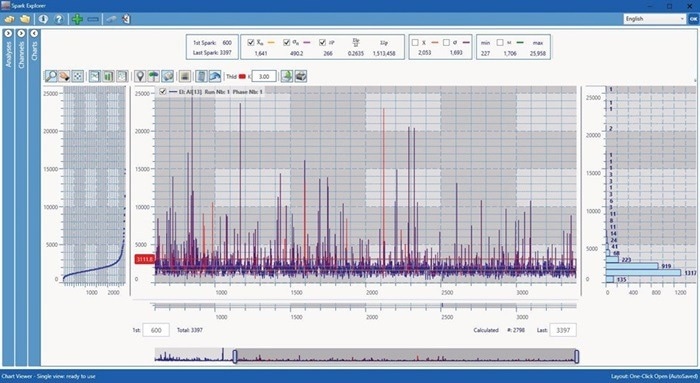Click the blue curved arrow icon
The height and width of the screenshot is (383, 700).
(x=215, y=76)
